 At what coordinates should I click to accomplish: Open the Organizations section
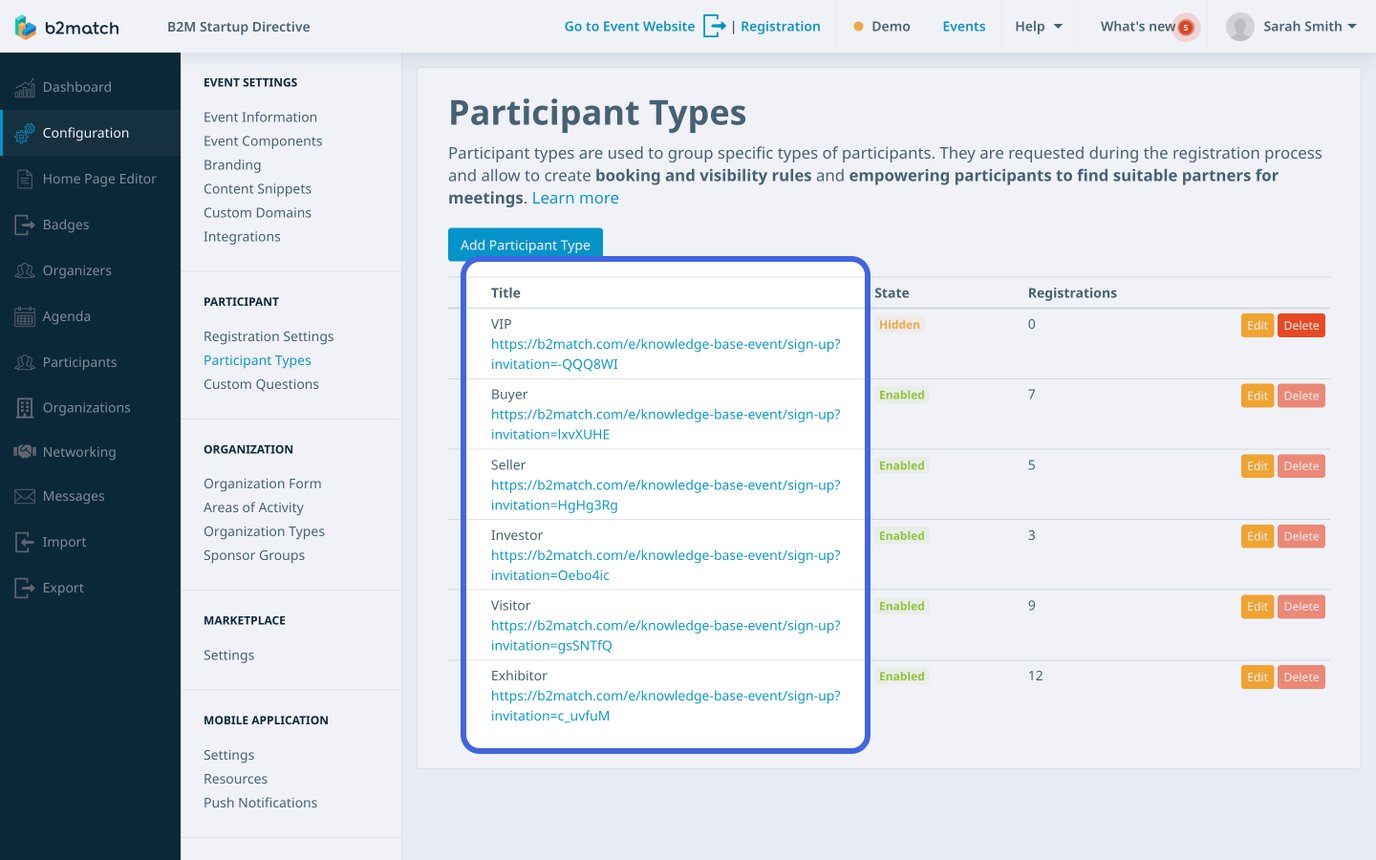click(85, 407)
